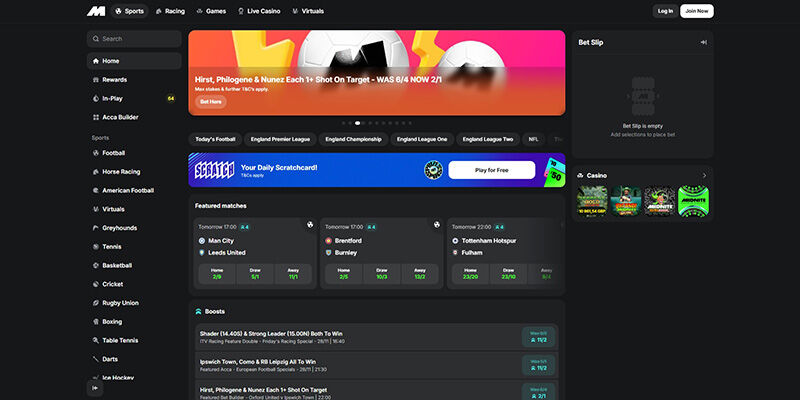
Task: Open In-Play section
Action: [134, 98]
